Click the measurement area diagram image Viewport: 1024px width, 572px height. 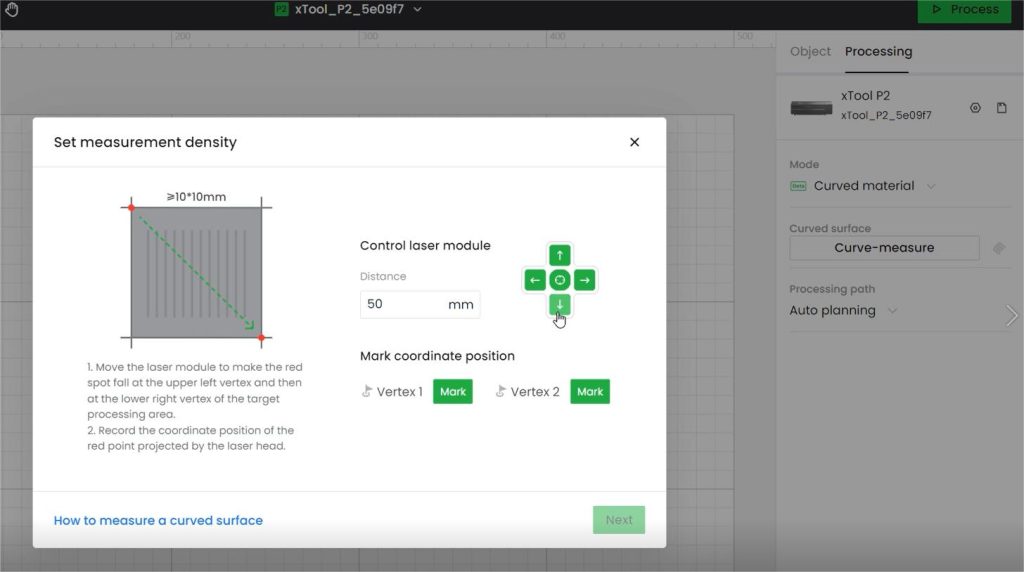[x=196, y=272]
